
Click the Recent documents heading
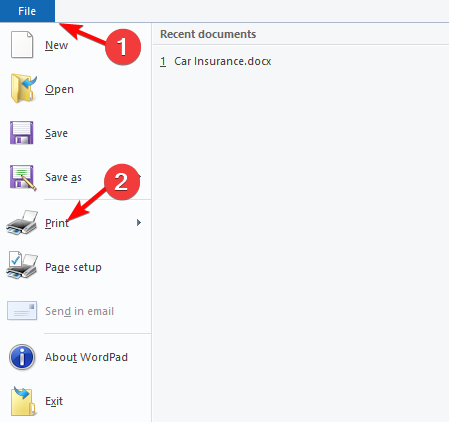click(x=208, y=34)
